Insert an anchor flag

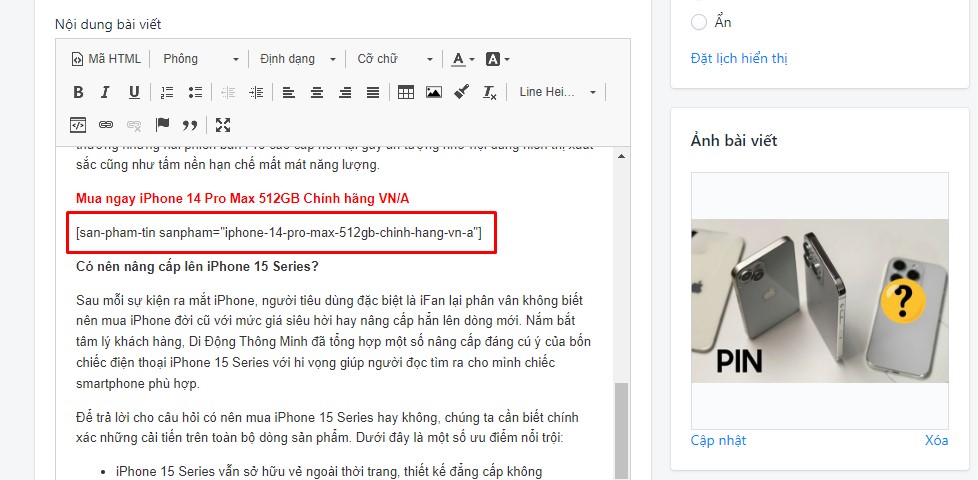(x=162, y=125)
